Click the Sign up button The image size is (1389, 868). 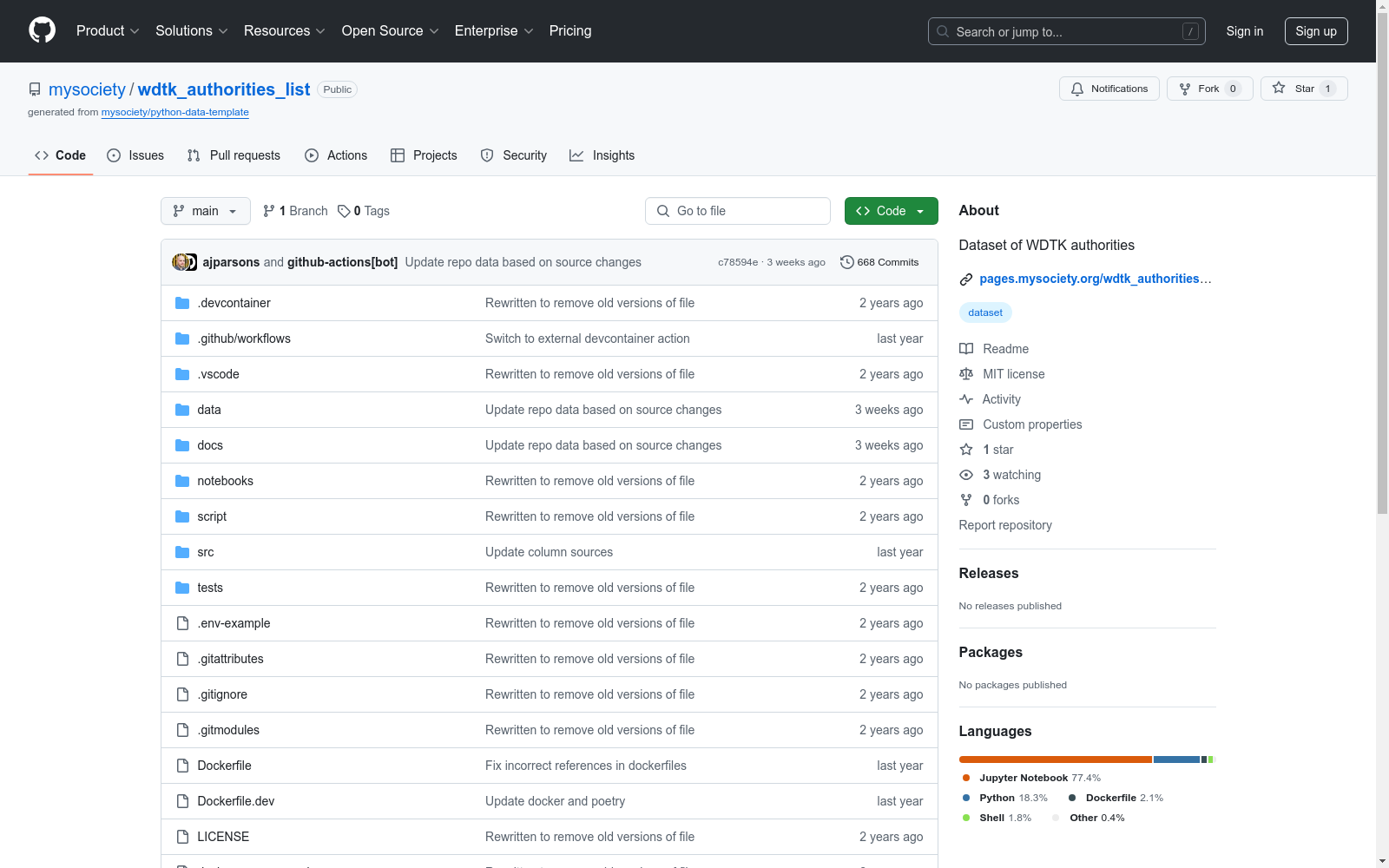click(x=1316, y=31)
